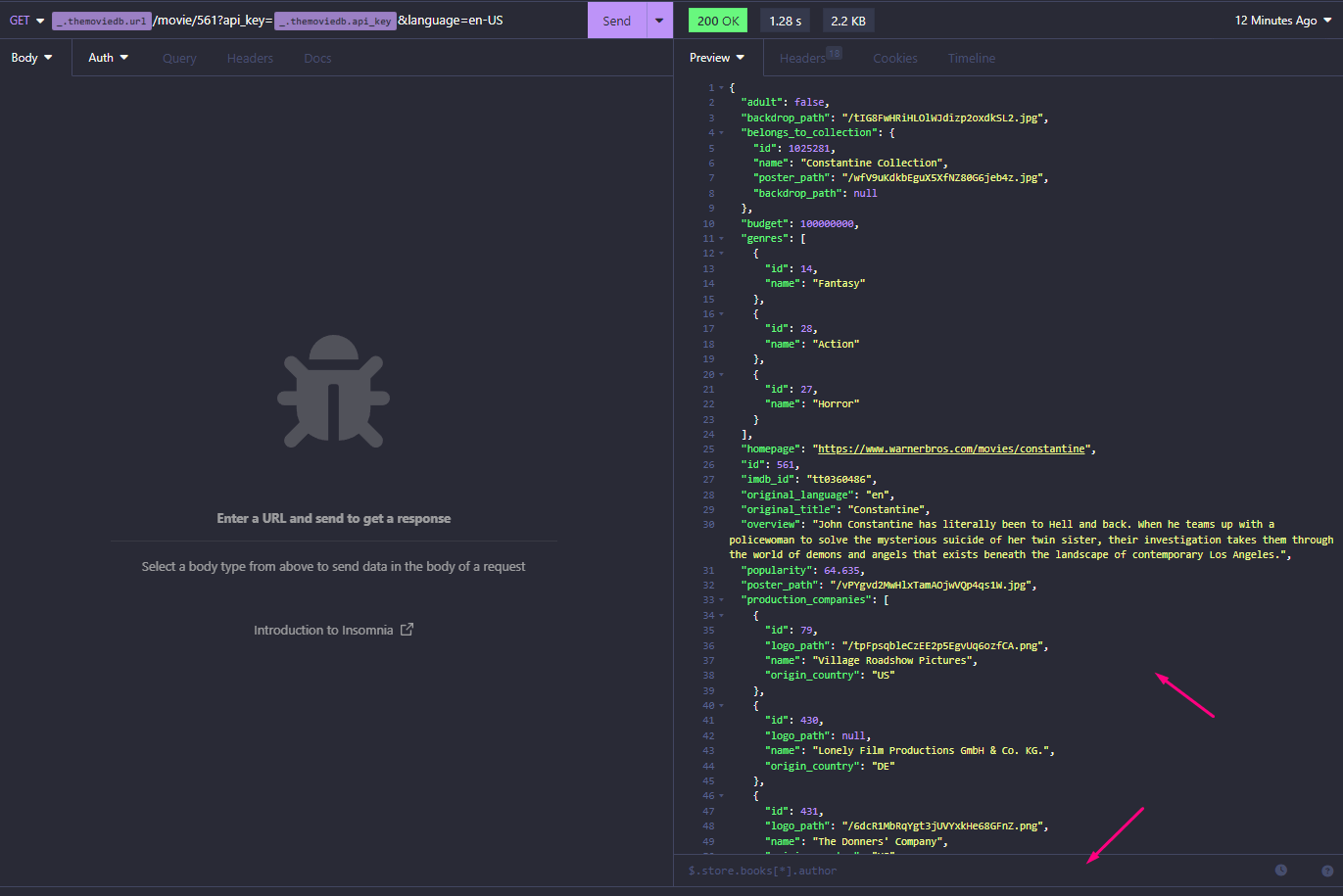Click the 200 OK status badge
Screen dimensions: 1343x896
tap(718, 21)
